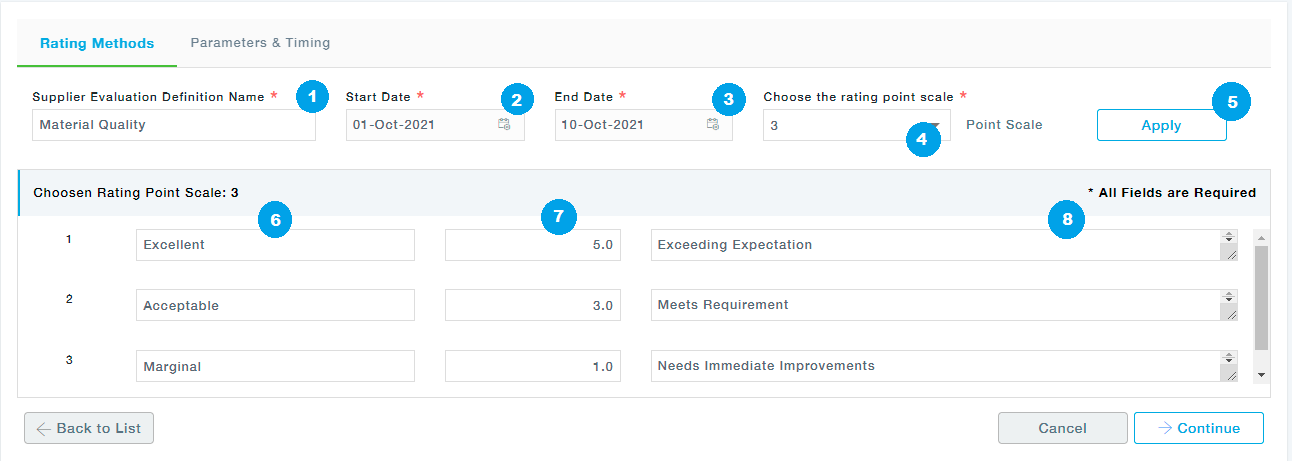Click the numbered callout badge 7
This screenshot has width=1292, height=461.
coord(557,217)
